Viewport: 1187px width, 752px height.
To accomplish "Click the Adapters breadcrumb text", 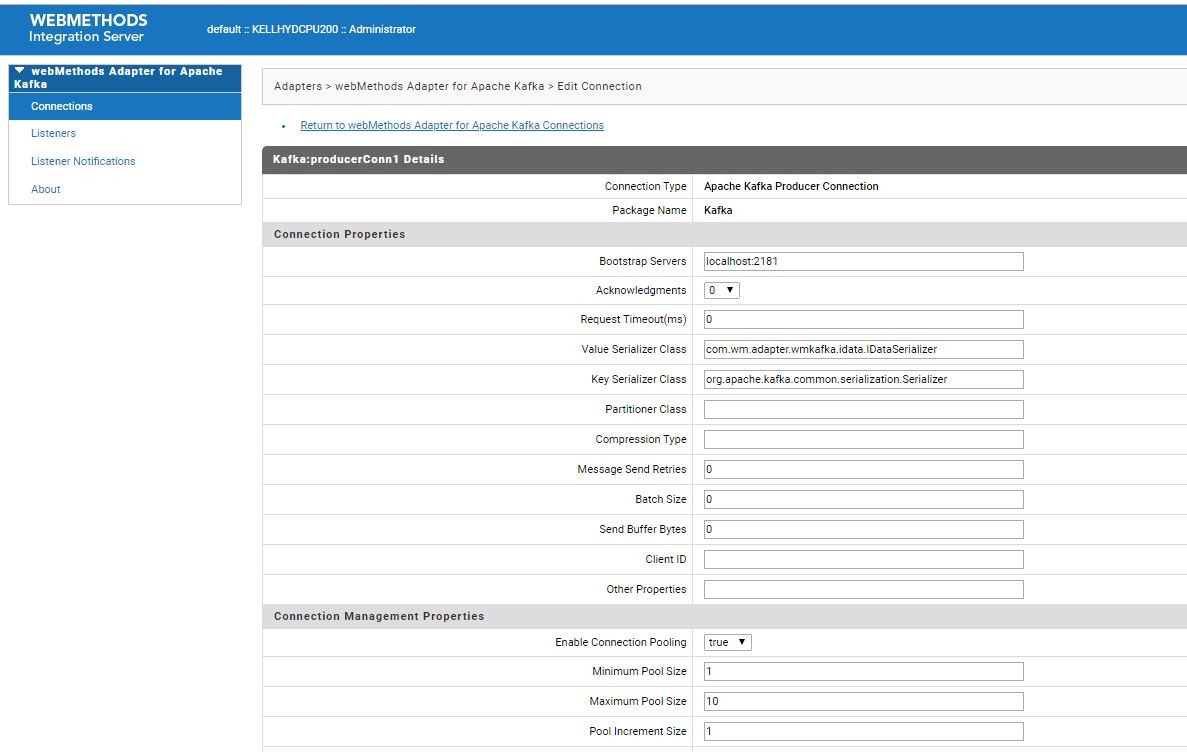I will point(298,86).
